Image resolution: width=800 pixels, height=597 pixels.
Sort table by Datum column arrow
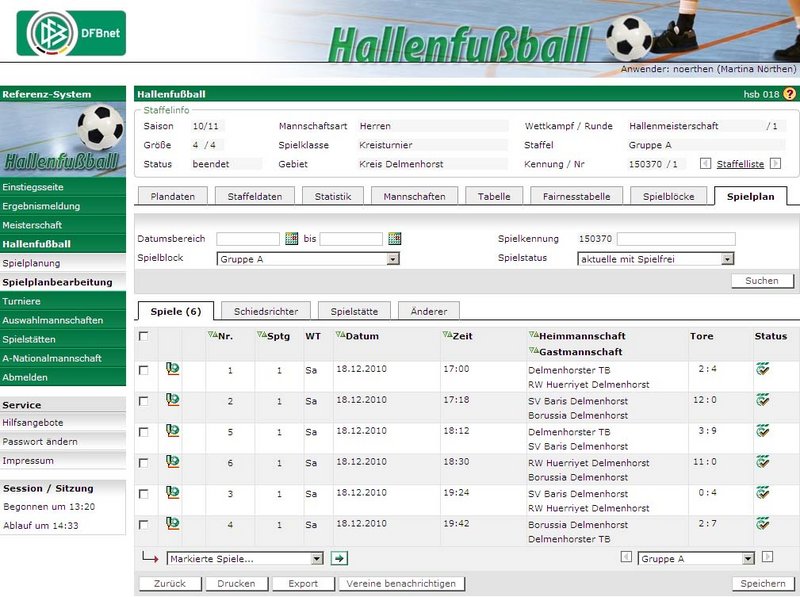click(x=340, y=335)
